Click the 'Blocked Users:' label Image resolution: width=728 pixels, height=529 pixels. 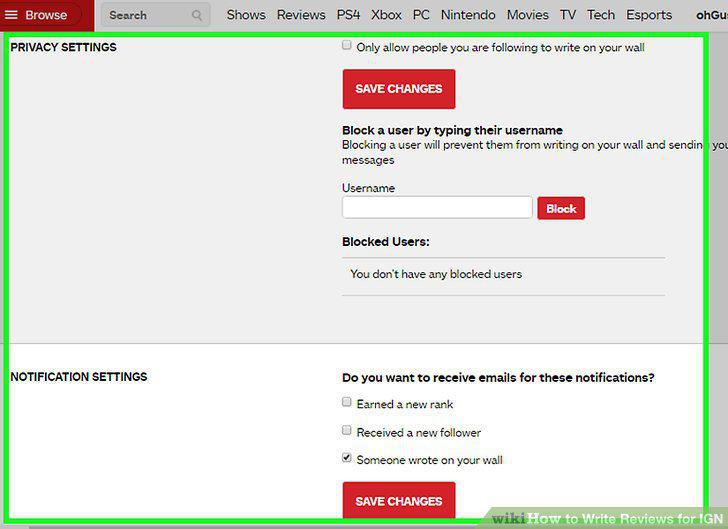pyautogui.click(x=386, y=242)
